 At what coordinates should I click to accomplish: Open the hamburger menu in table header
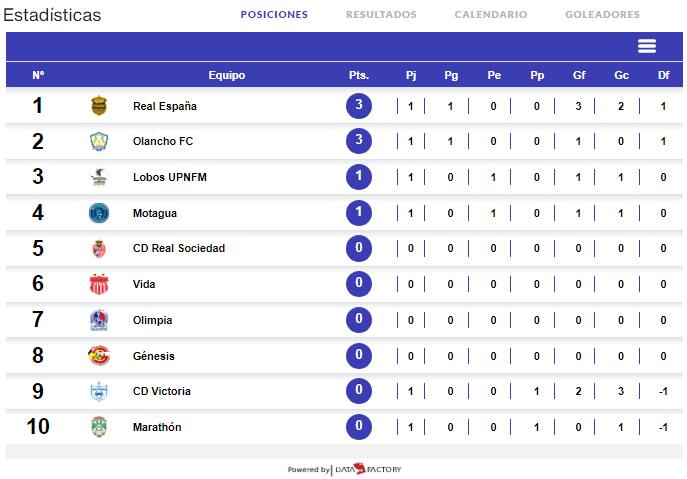pyautogui.click(x=647, y=46)
